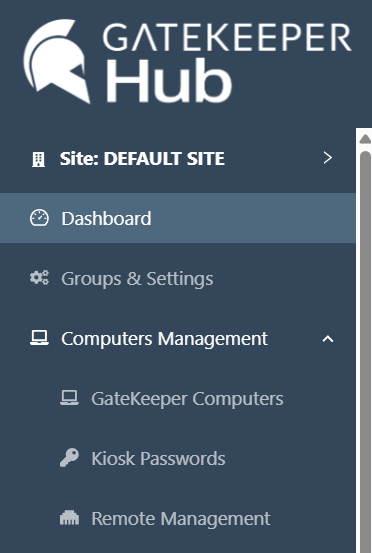Viewport: 372px width, 553px height.
Task: Click the sidebar scrollbar up arrow
Action: pos(365,139)
